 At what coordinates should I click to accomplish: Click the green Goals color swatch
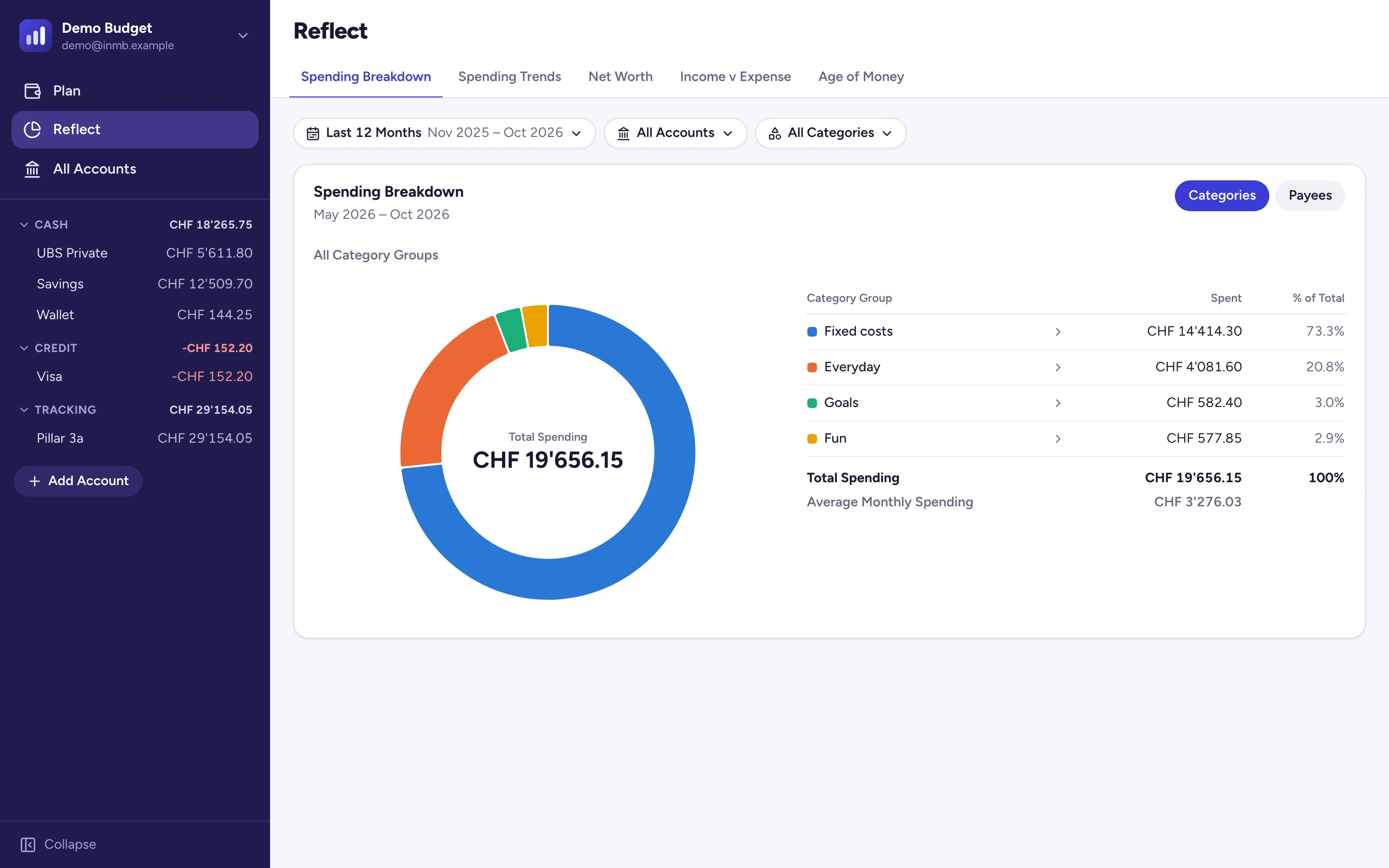coord(812,403)
